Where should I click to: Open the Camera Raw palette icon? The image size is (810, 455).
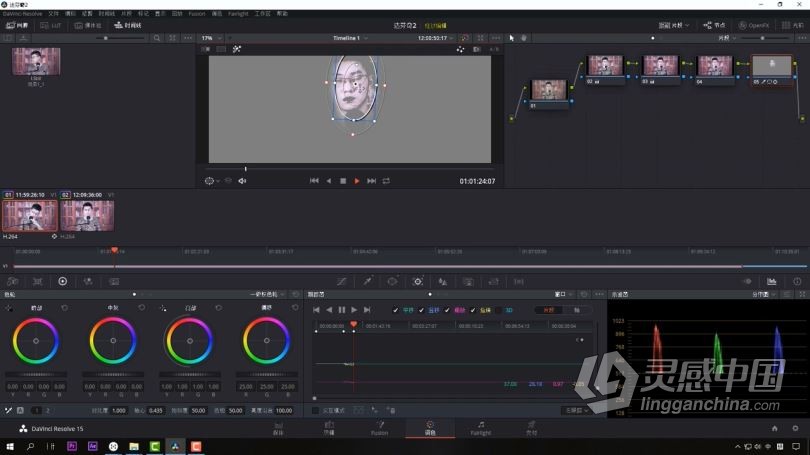pos(12,281)
